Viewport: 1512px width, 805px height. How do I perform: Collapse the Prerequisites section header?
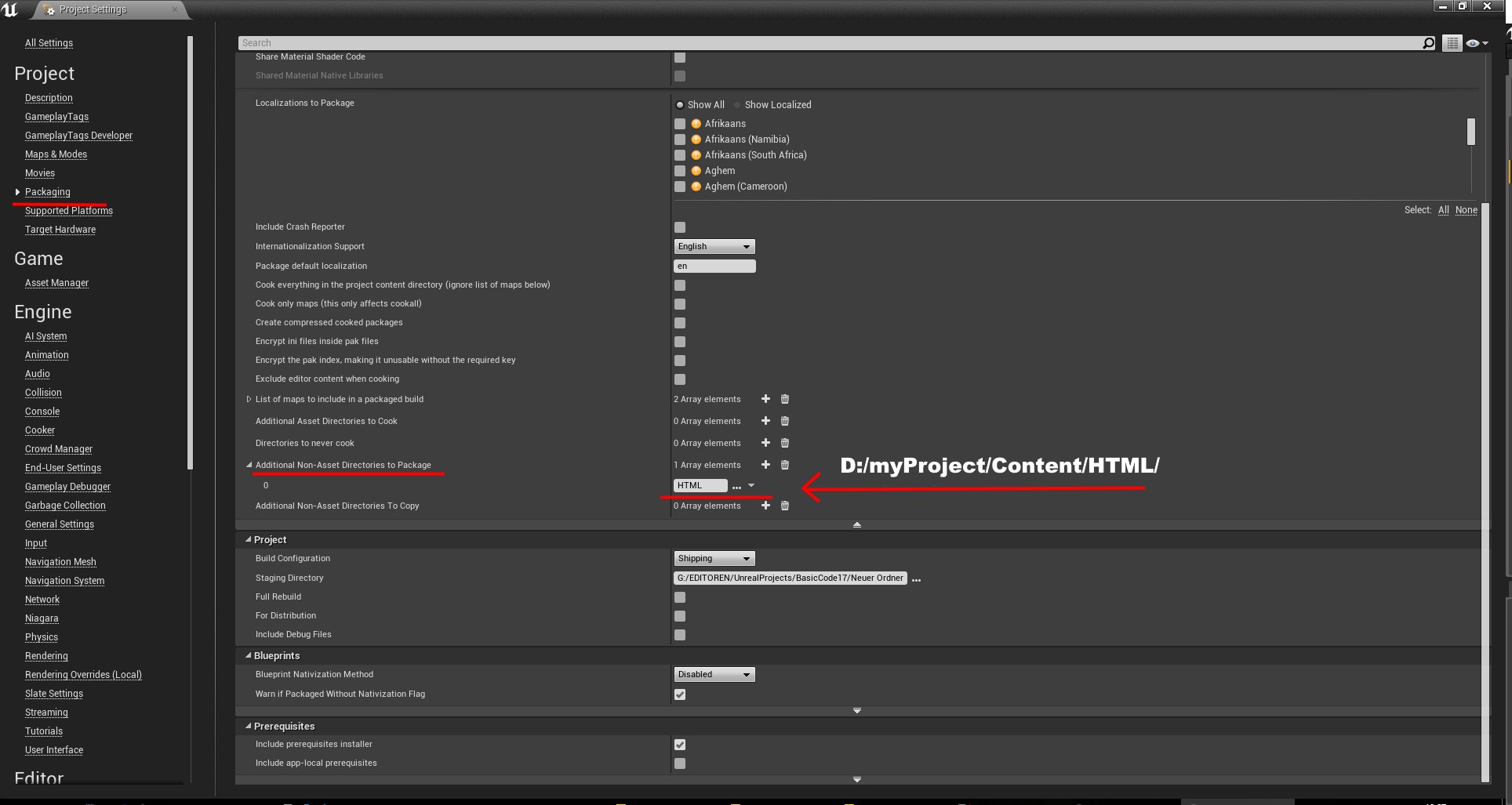[249, 726]
